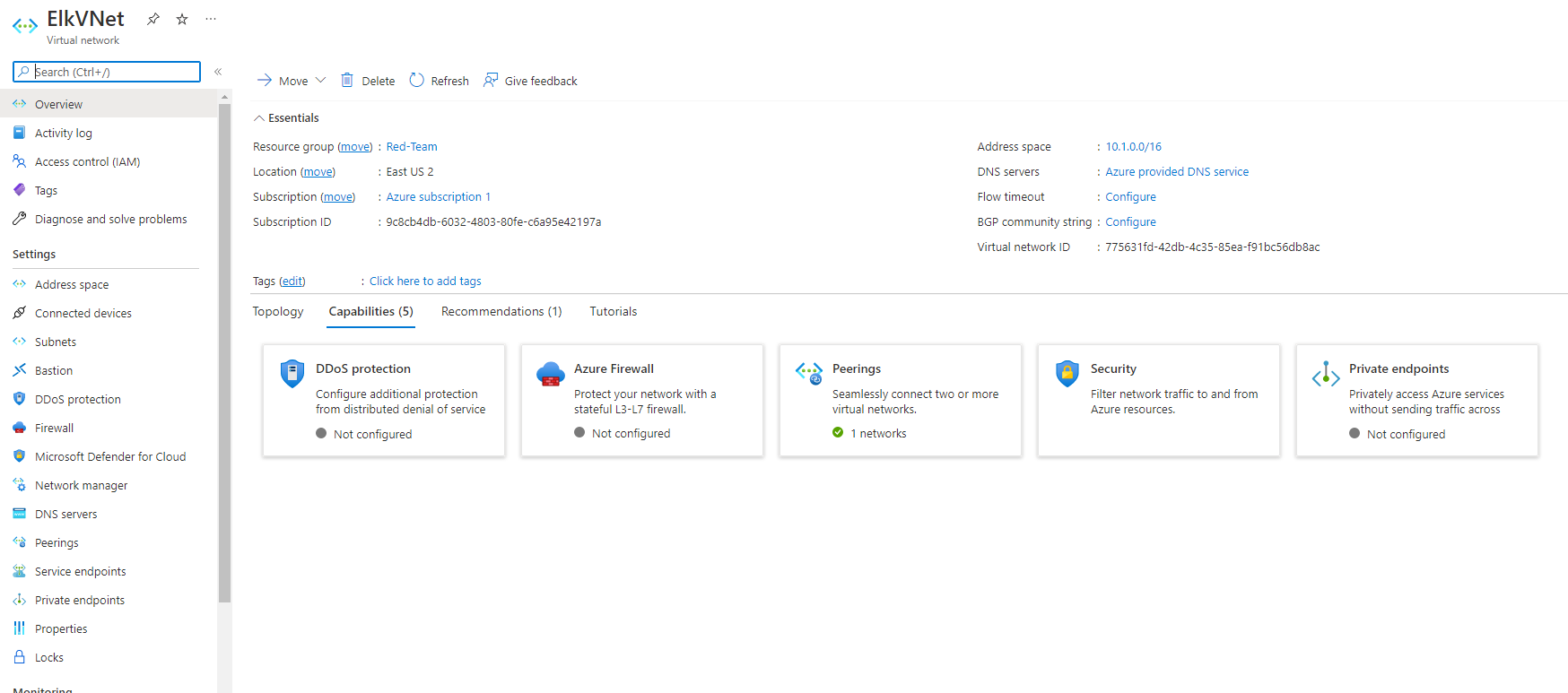The width and height of the screenshot is (1568, 693).
Task: Click the sidebar vertical scrollbar
Action: click(224, 359)
